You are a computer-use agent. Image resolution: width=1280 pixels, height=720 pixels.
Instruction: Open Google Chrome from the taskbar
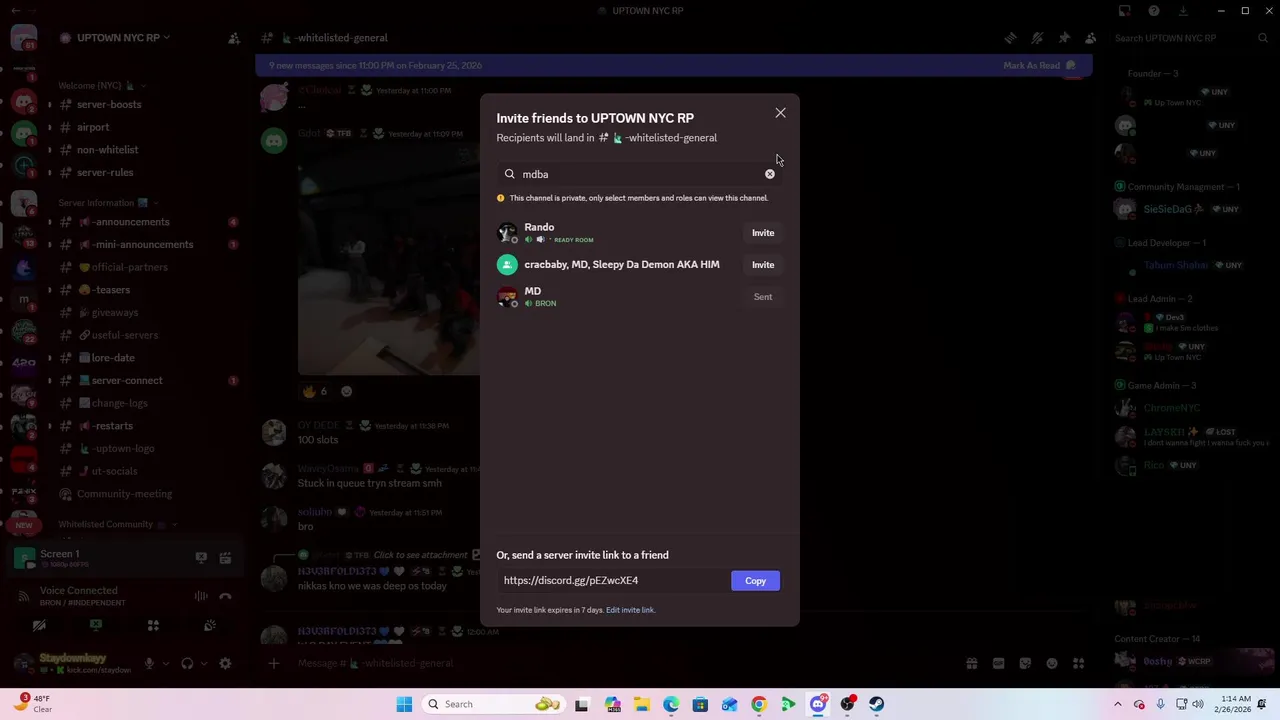coord(759,704)
